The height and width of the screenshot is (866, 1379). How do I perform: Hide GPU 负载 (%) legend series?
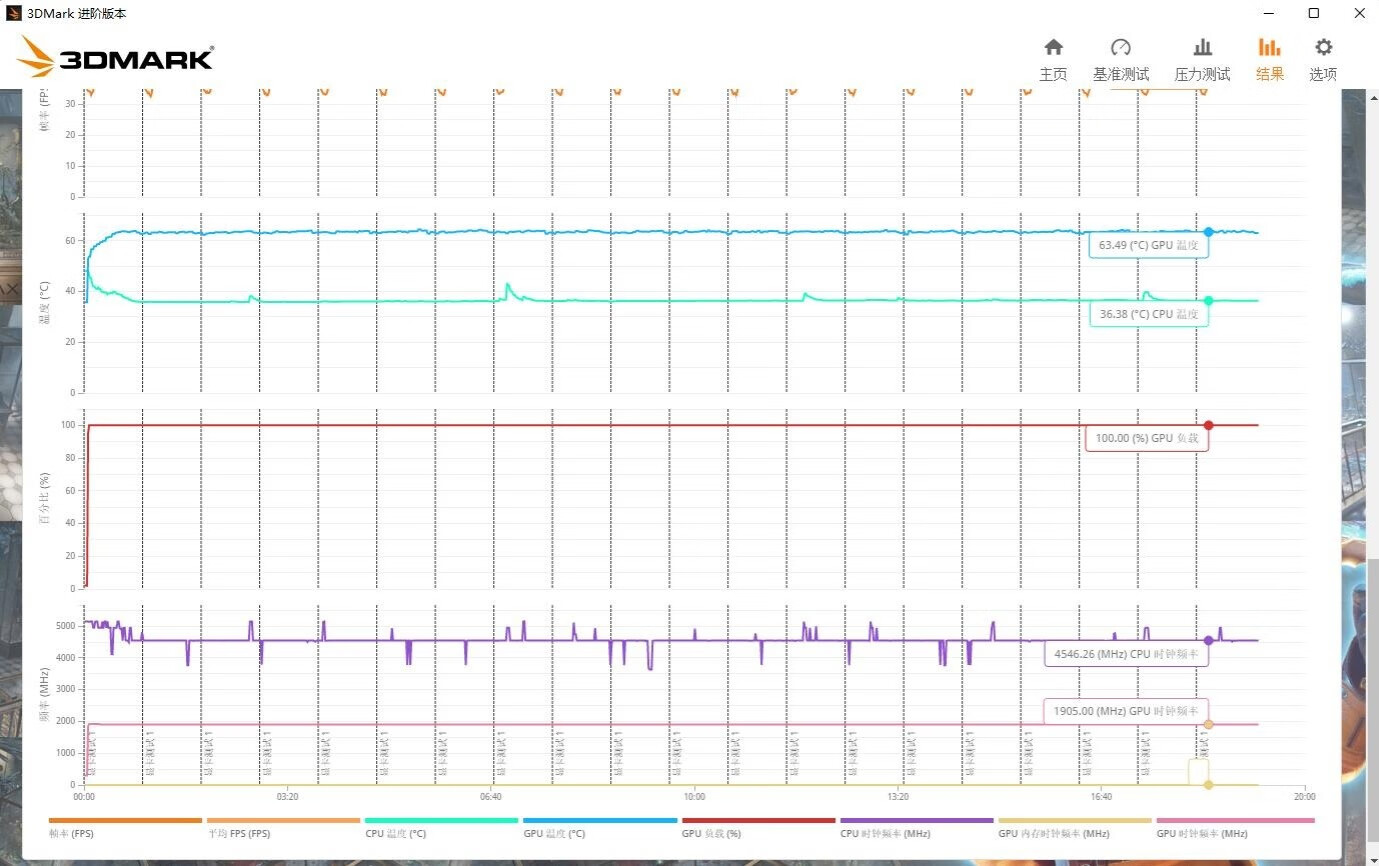(x=711, y=833)
